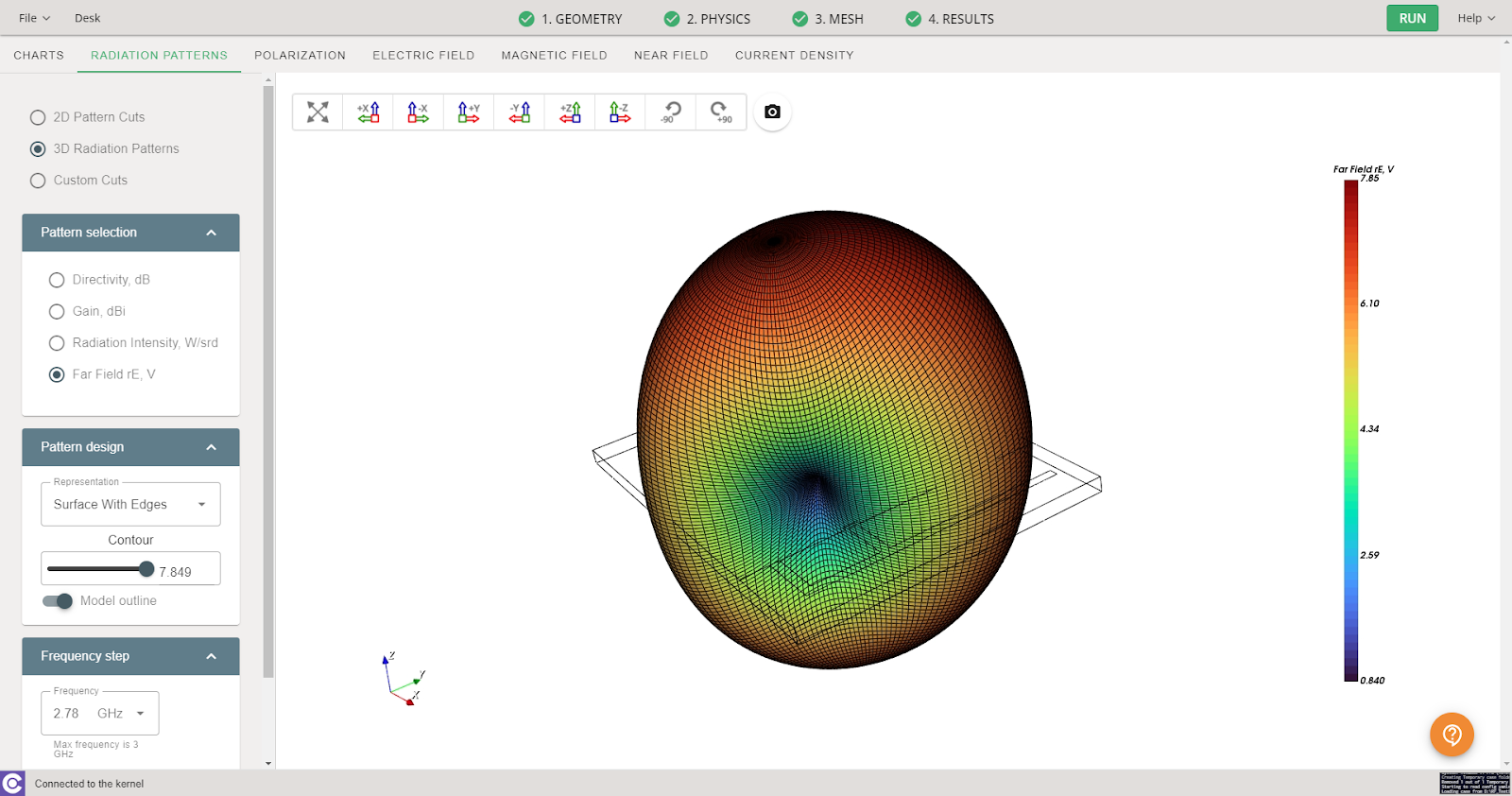This screenshot has width=1512, height=796.
Task: Switch to the Near Field tab
Action: [671, 55]
